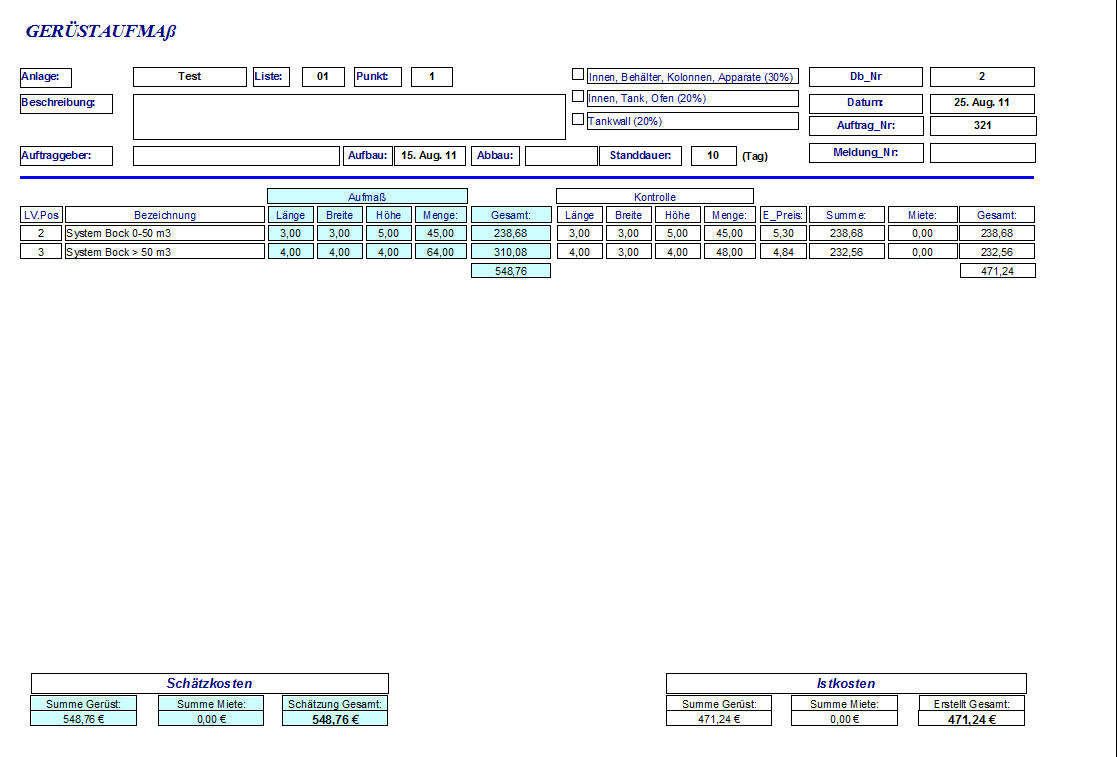1117x757 pixels.
Task: Focus the large Beschreibung text area
Action: click(x=349, y=117)
